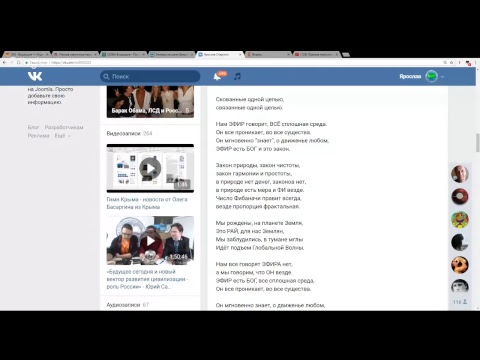Switch to the third browser tab
The image size is (480, 360).
(x=123, y=54)
